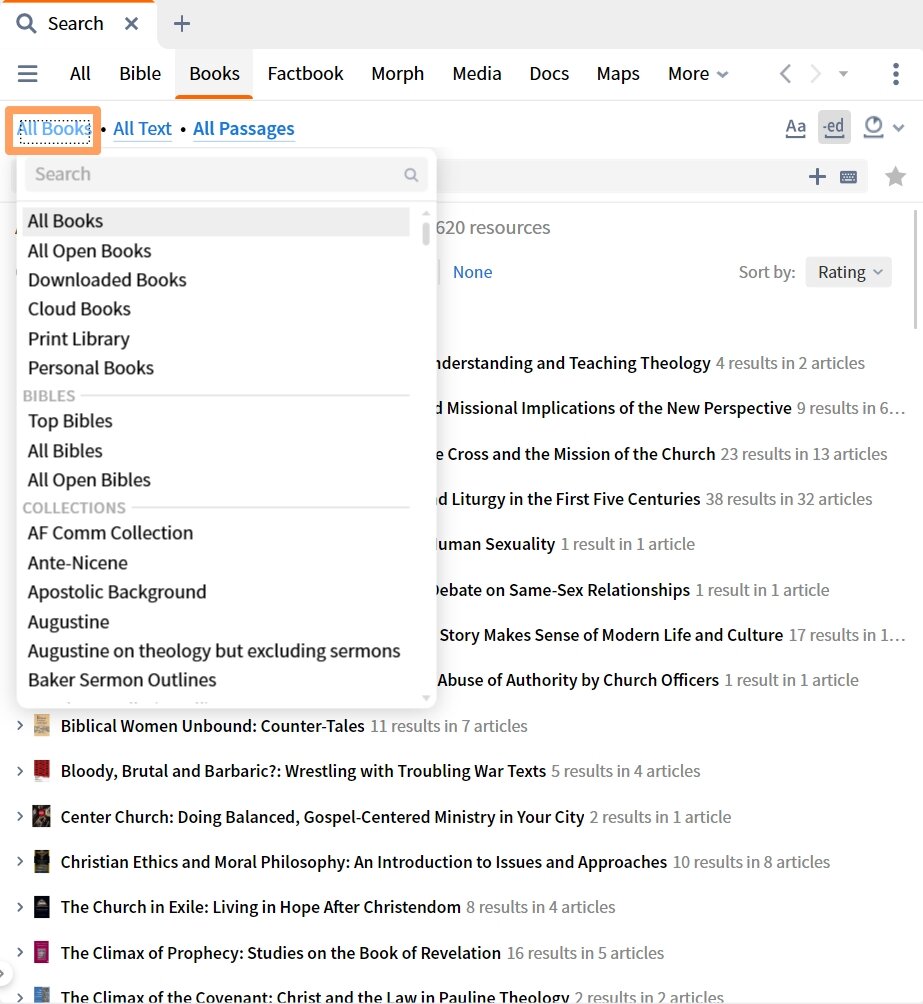
Task: Open the hamburger panel menu
Action: [x=28, y=74]
